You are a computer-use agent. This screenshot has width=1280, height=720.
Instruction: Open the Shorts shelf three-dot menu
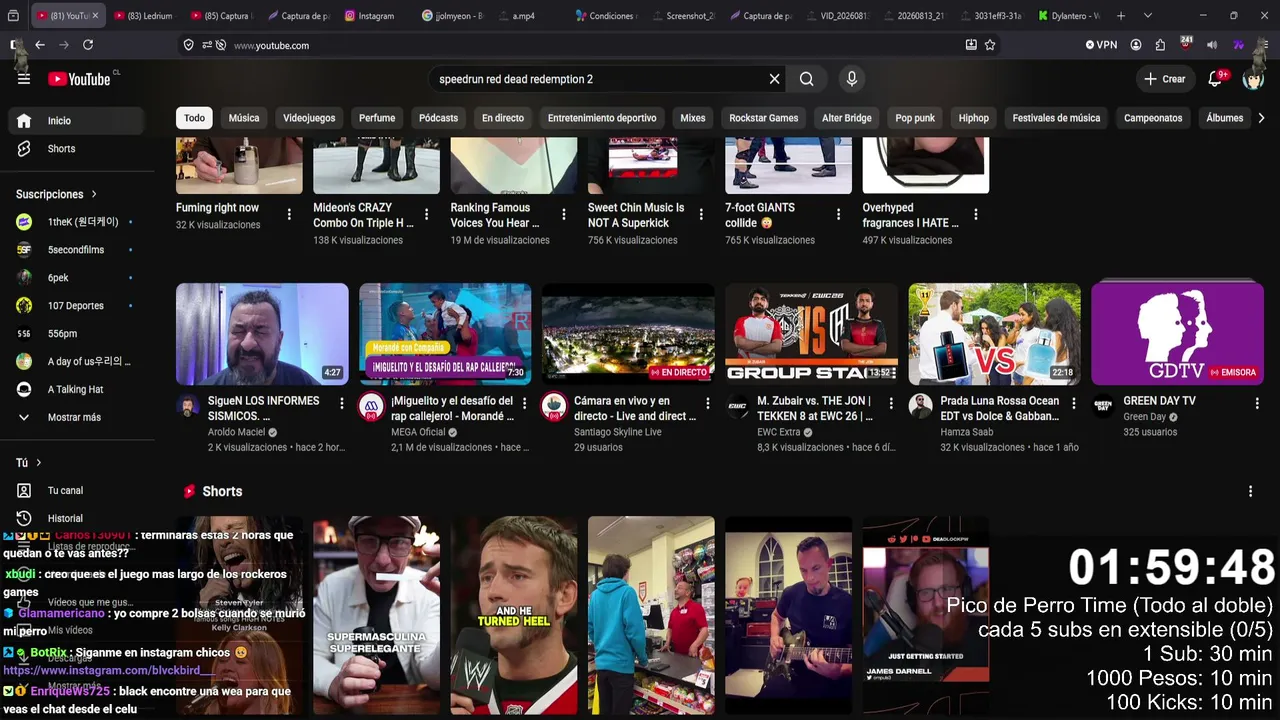[1250, 491]
